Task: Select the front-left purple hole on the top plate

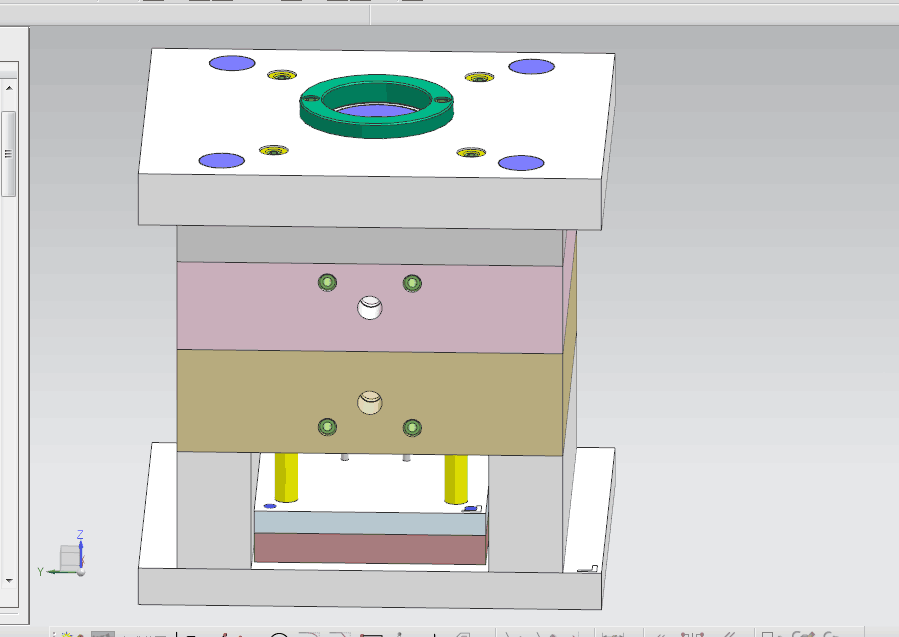Action: (222, 161)
